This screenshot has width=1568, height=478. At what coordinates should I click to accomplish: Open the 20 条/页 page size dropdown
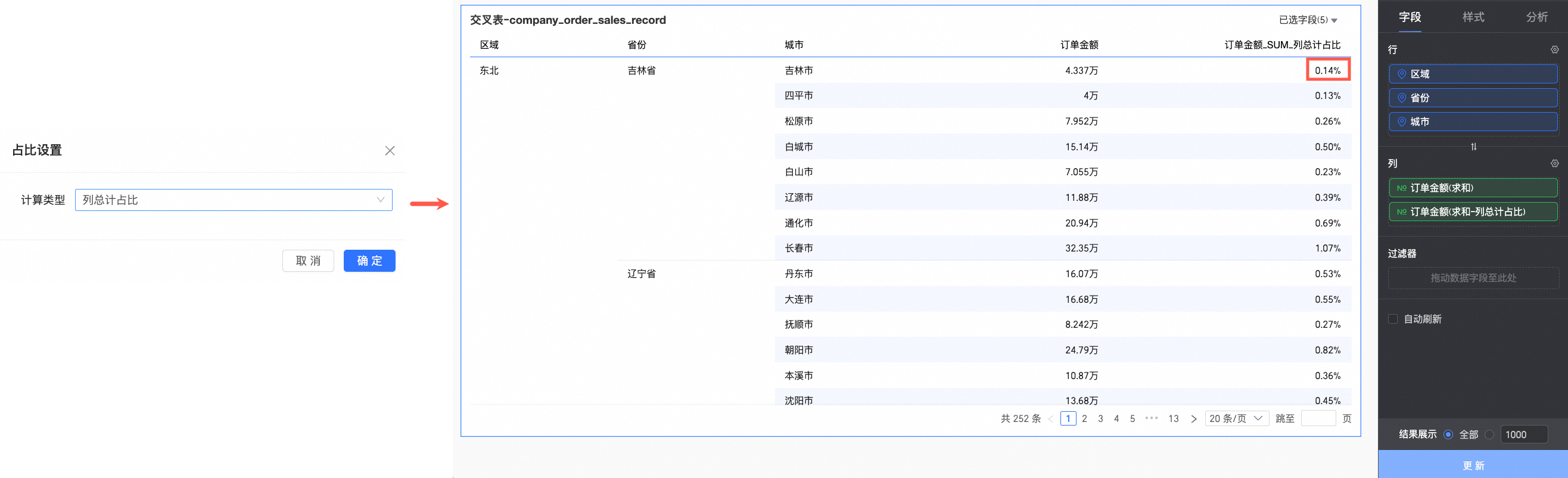[x=1236, y=418]
